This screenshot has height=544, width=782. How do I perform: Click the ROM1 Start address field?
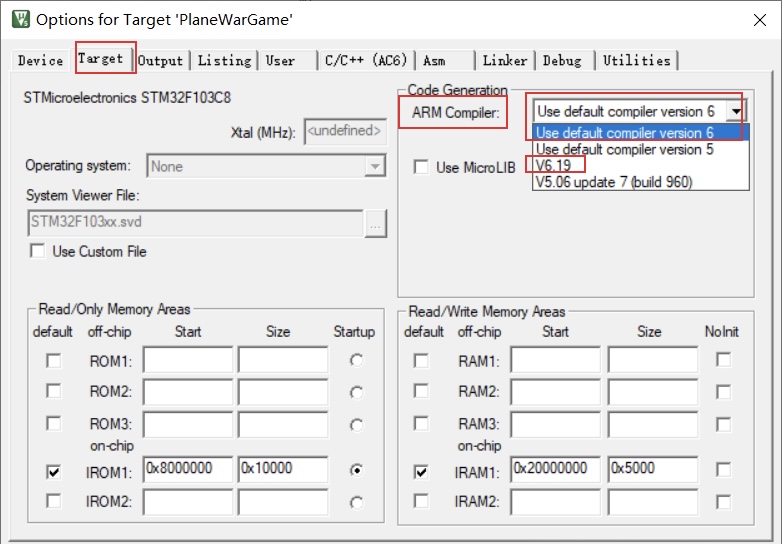tap(188, 360)
